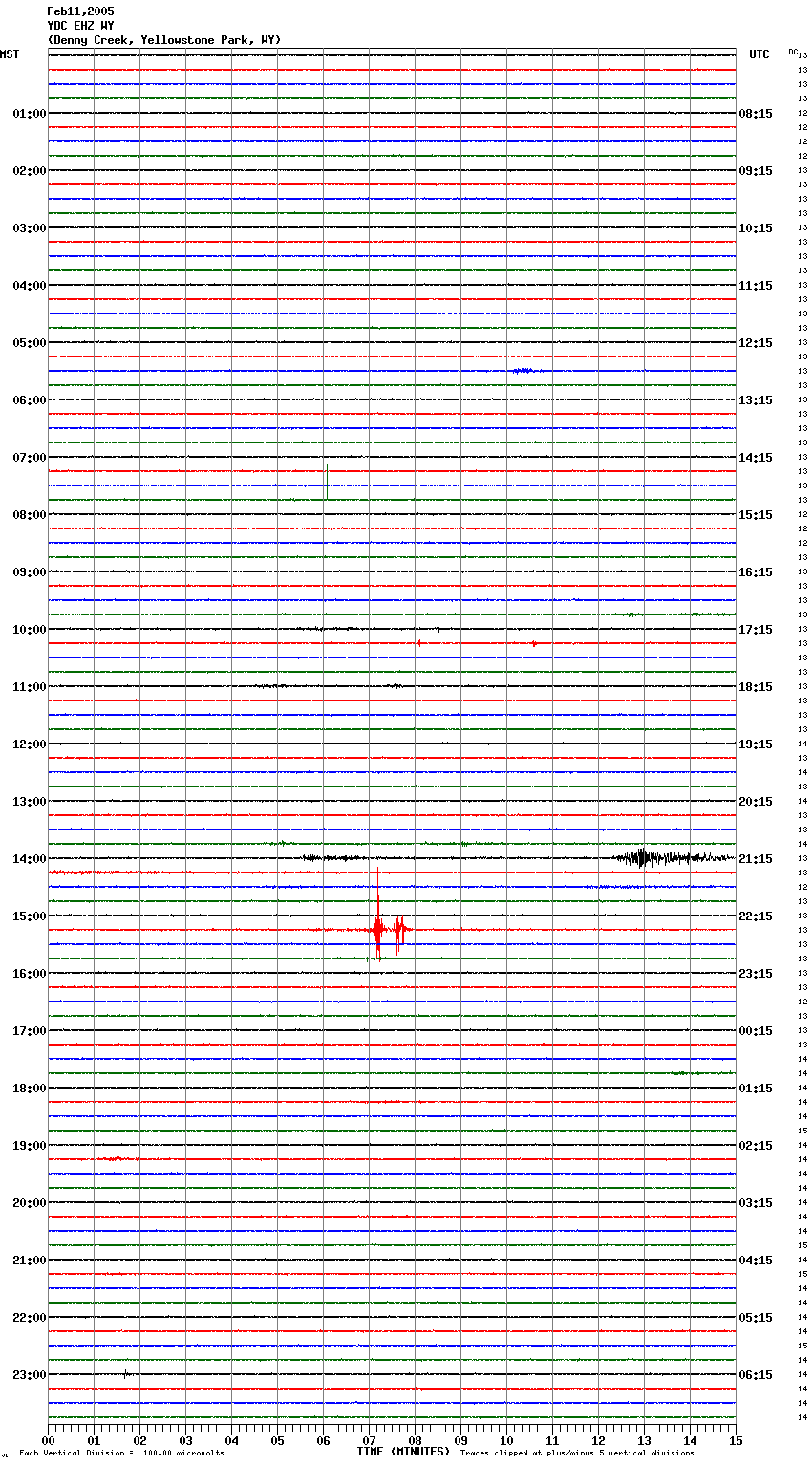The height and width of the screenshot is (1466, 812).
Task: Click the "TIME (MINUTES)" axis title
Action: 403,1452
